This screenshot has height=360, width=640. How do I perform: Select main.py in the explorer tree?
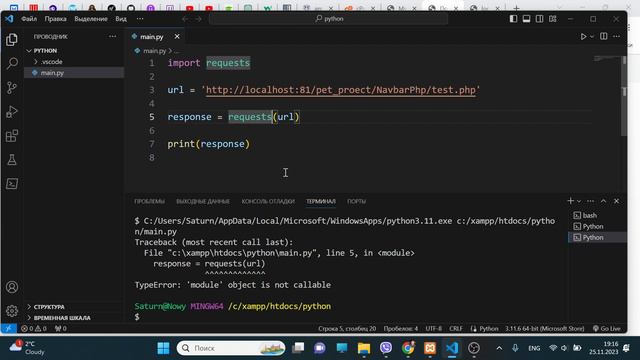tap(73, 73)
